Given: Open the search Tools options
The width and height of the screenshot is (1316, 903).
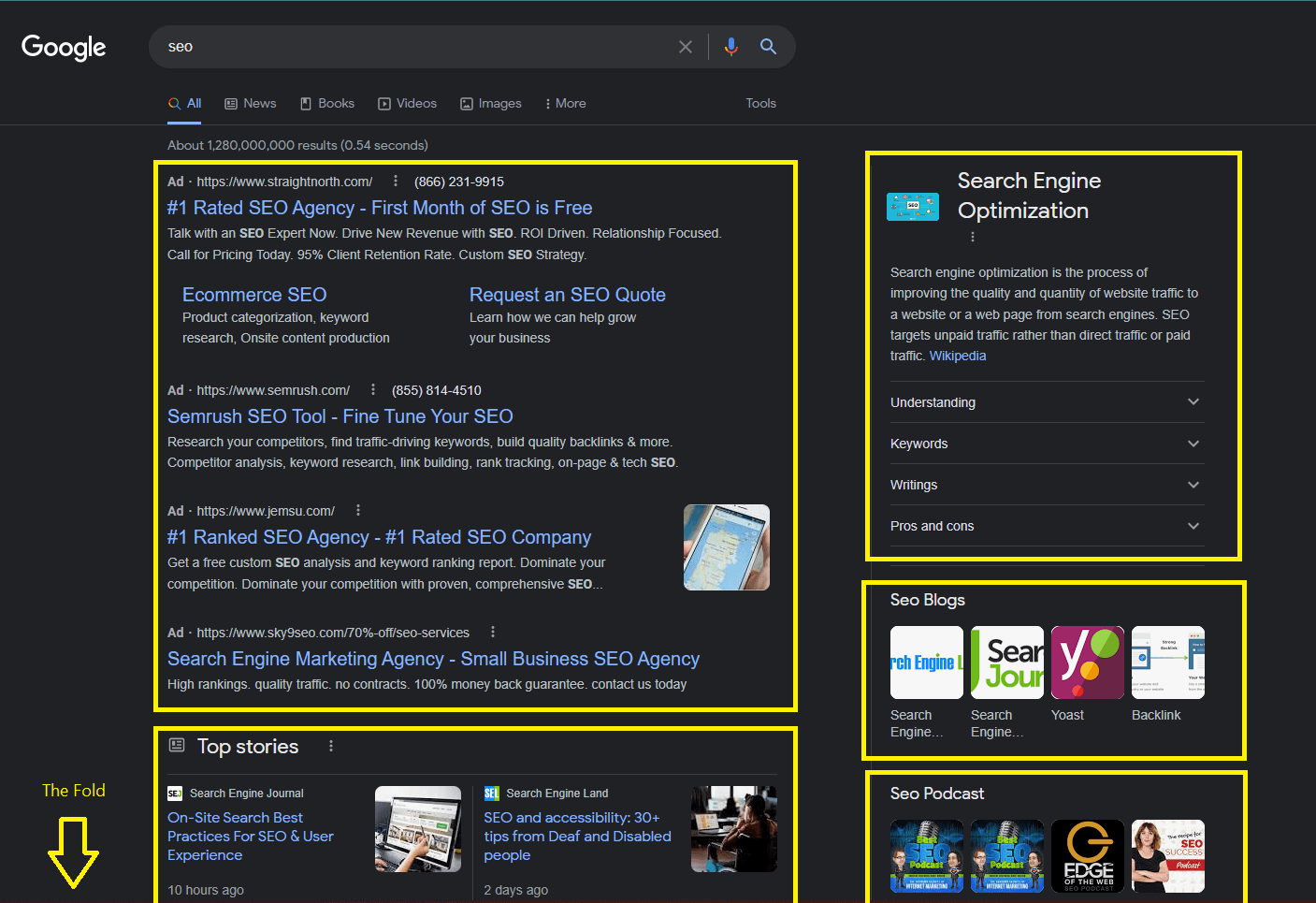Looking at the screenshot, I should (x=760, y=103).
